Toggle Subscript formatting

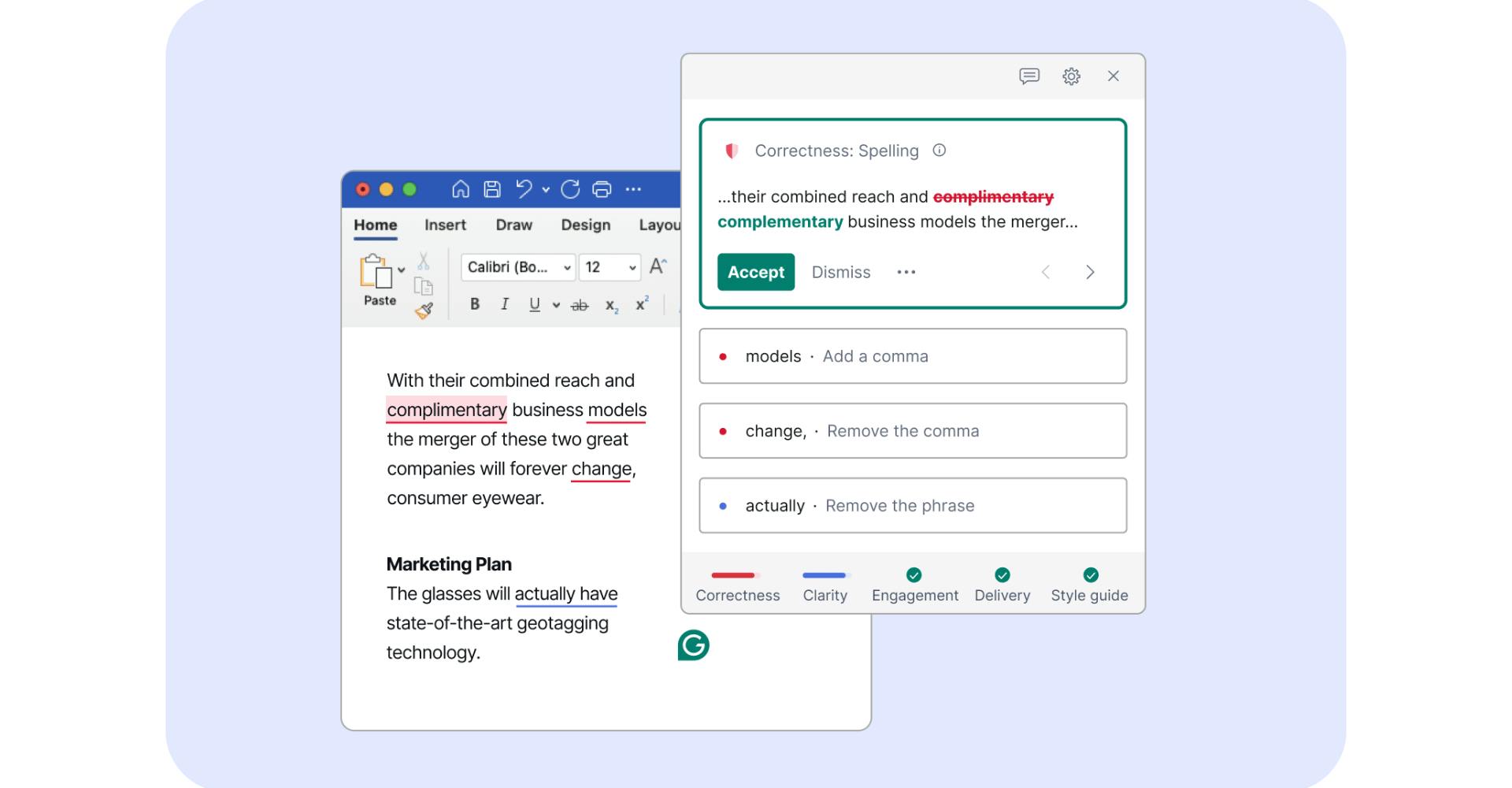(x=611, y=304)
